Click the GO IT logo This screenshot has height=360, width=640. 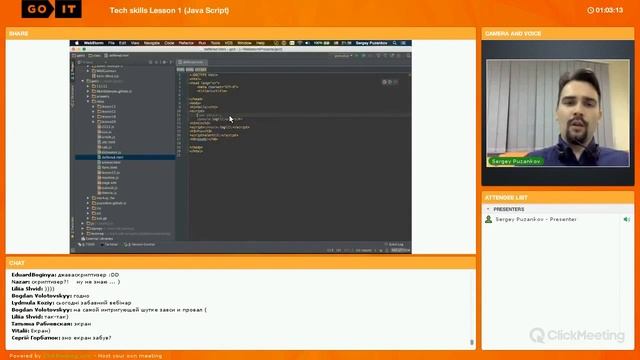point(51,9)
